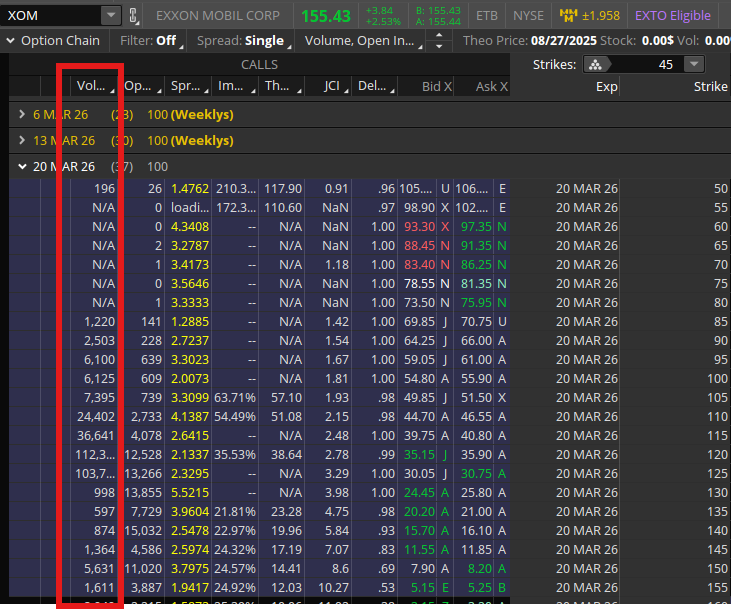This screenshot has height=609, width=731.
Task: Click JCI value 10.27 at strike 155
Action: click(x=333, y=588)
